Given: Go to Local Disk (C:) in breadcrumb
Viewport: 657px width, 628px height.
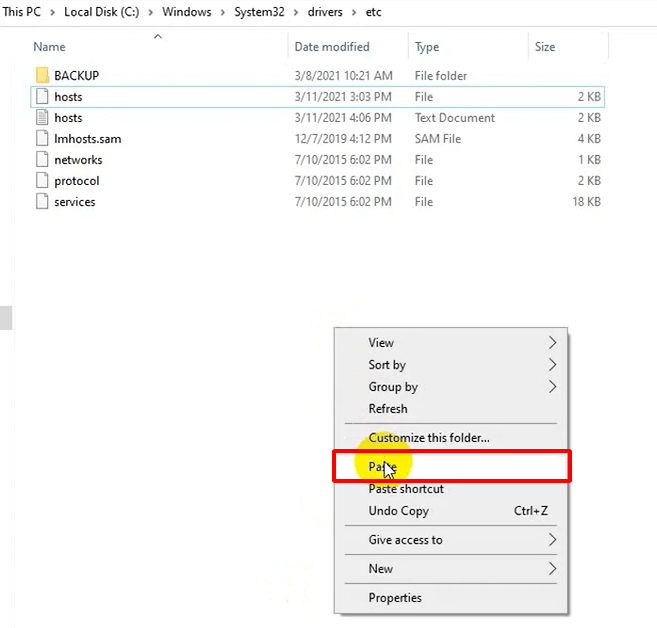Looking at the screenshot, I should 101,12.
